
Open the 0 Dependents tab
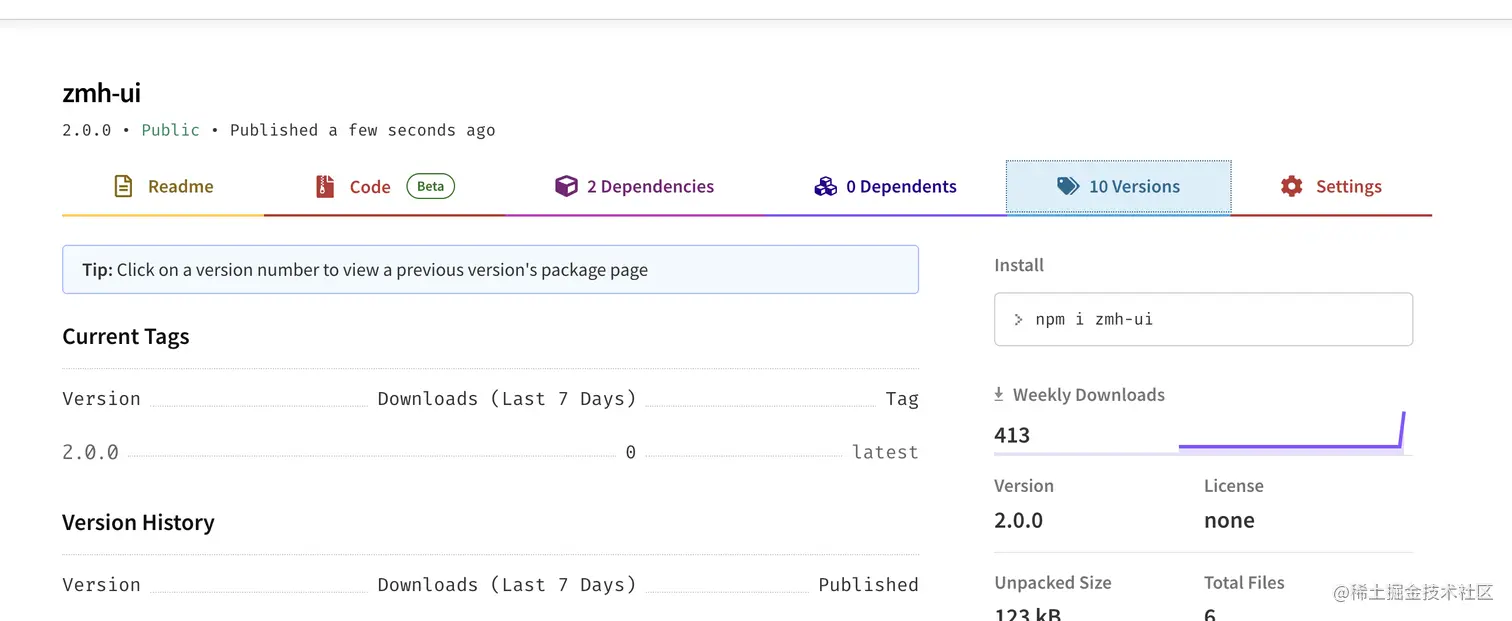coord(901,186)
